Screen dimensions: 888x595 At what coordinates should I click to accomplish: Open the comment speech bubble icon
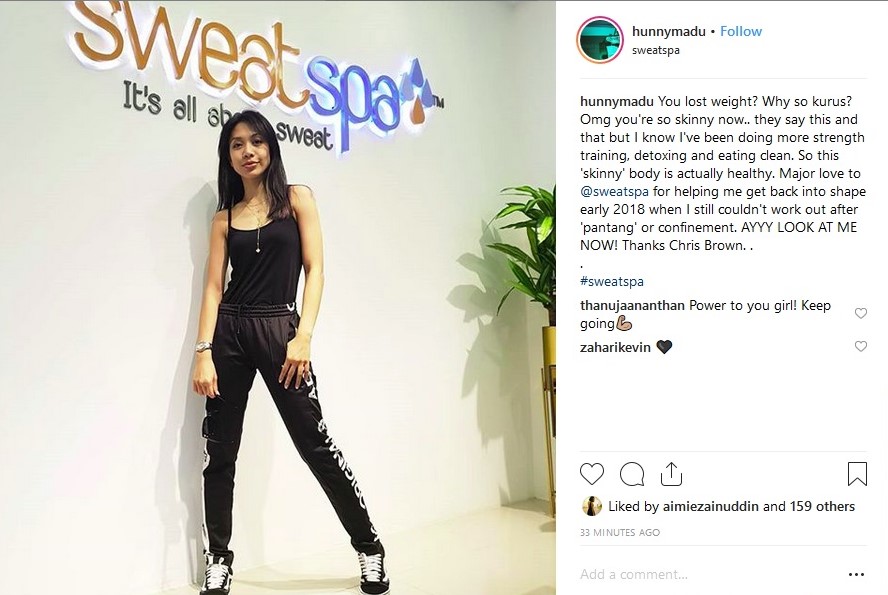(x=632, y=474)
